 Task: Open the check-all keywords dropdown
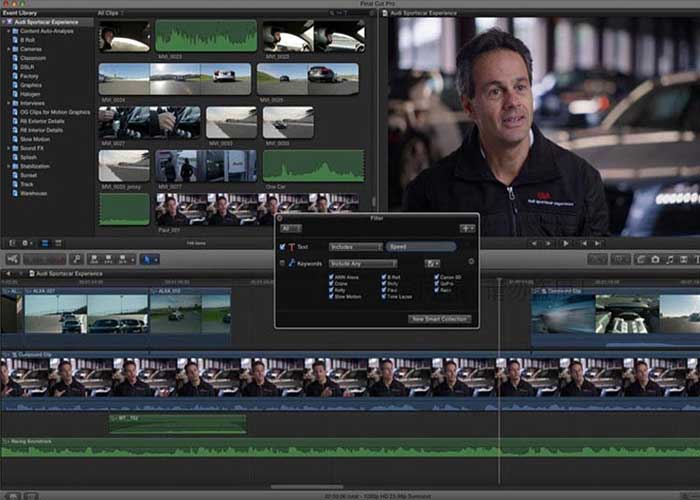click(x=432, y=264)
